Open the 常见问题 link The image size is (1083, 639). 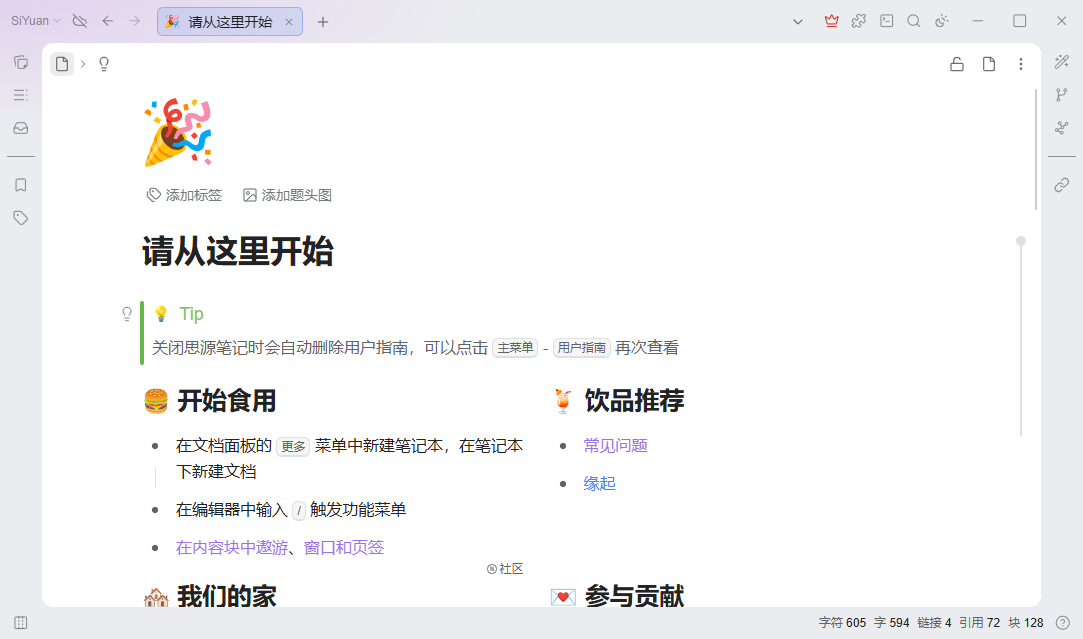tap(615, 446)
